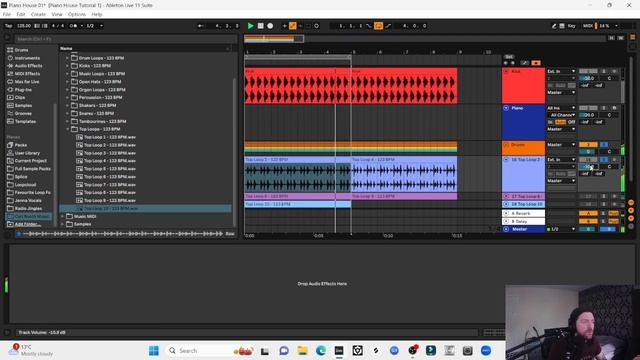The width and height of the screenshot is (640, 360).
Task: Open the Piano track All Ins dropdown
Action: [561, 108]
